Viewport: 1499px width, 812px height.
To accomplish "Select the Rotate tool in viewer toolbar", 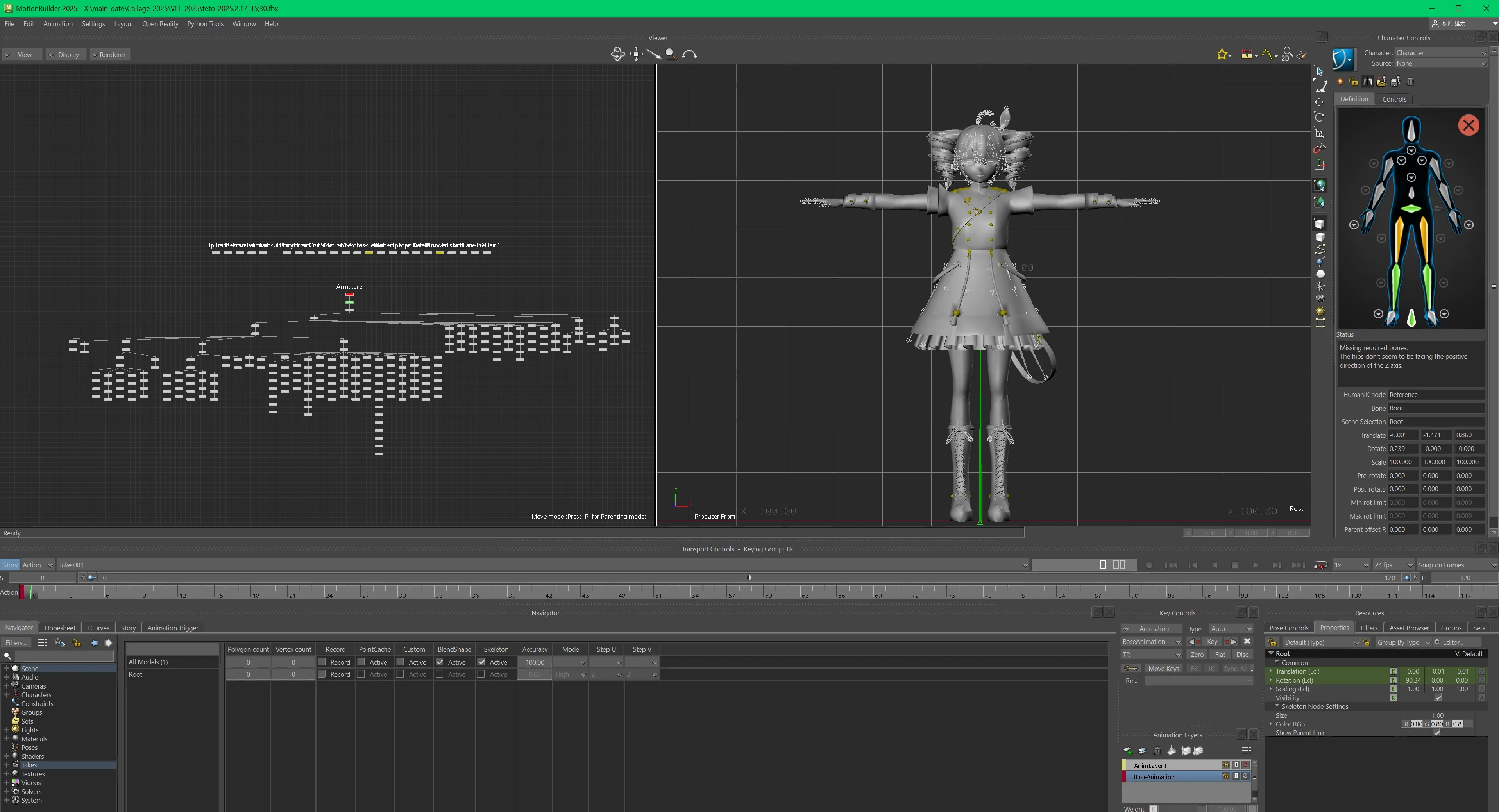I will click(1319, 118).
